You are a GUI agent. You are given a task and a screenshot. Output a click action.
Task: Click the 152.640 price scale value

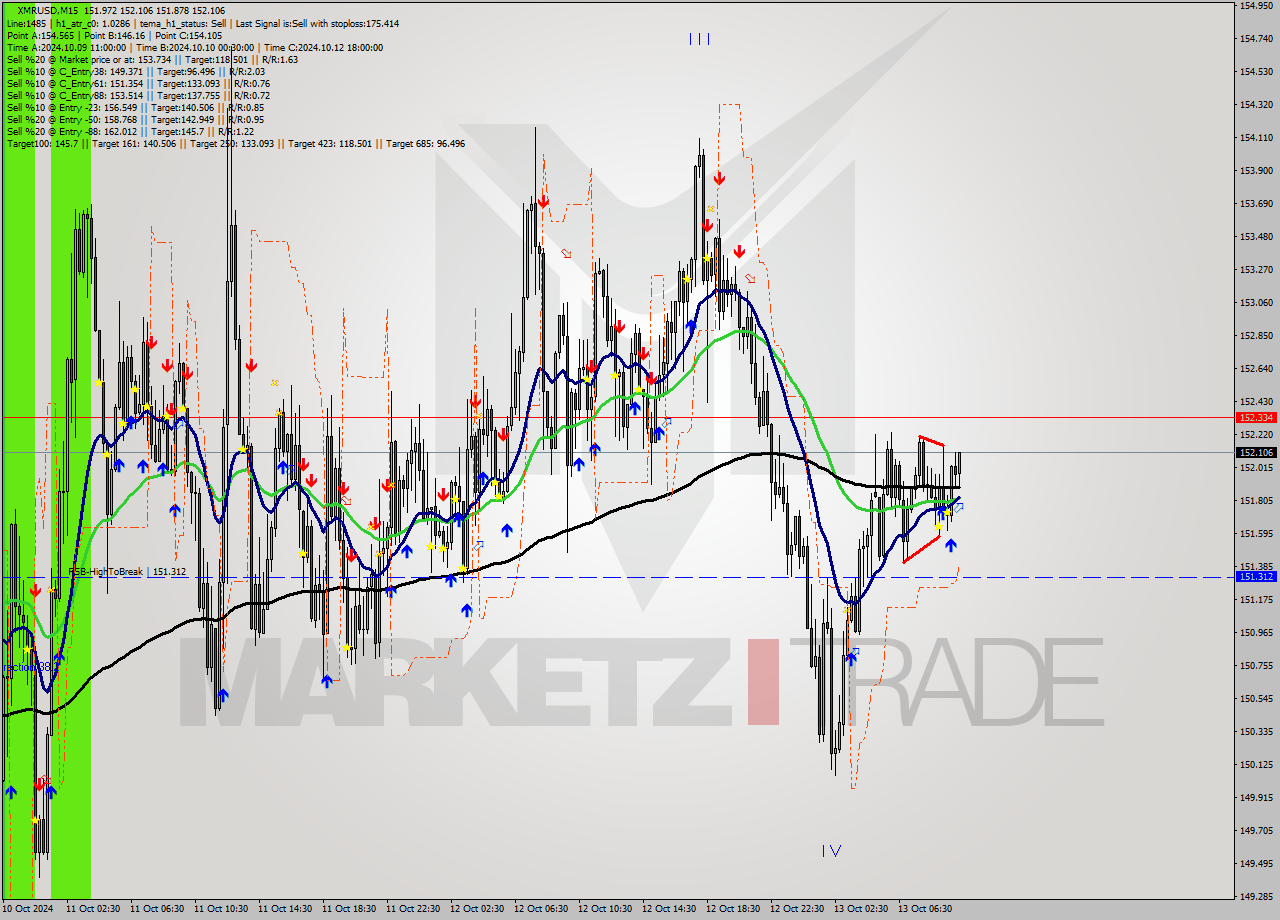(x=1255, y=368)
